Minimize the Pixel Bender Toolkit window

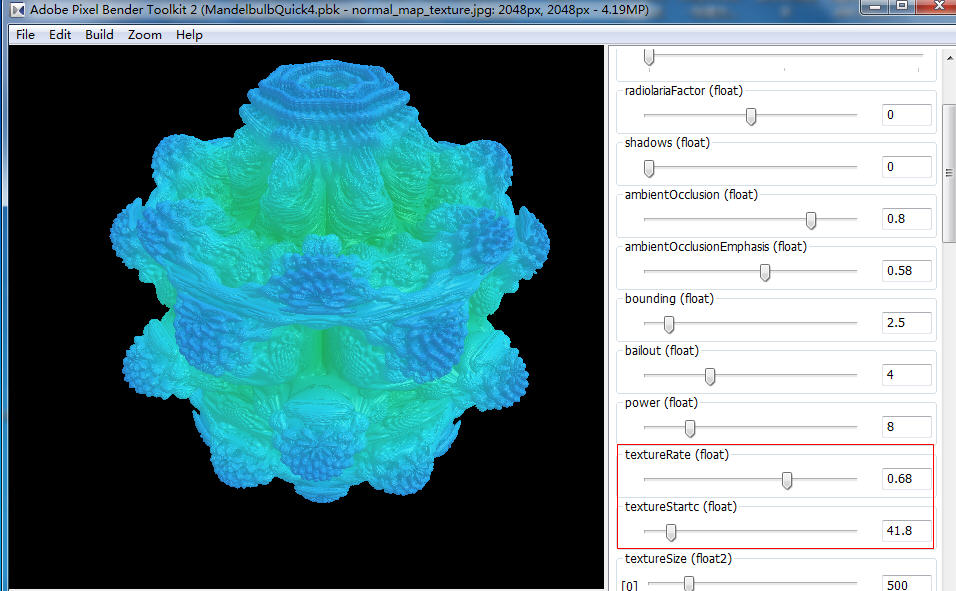875,6
